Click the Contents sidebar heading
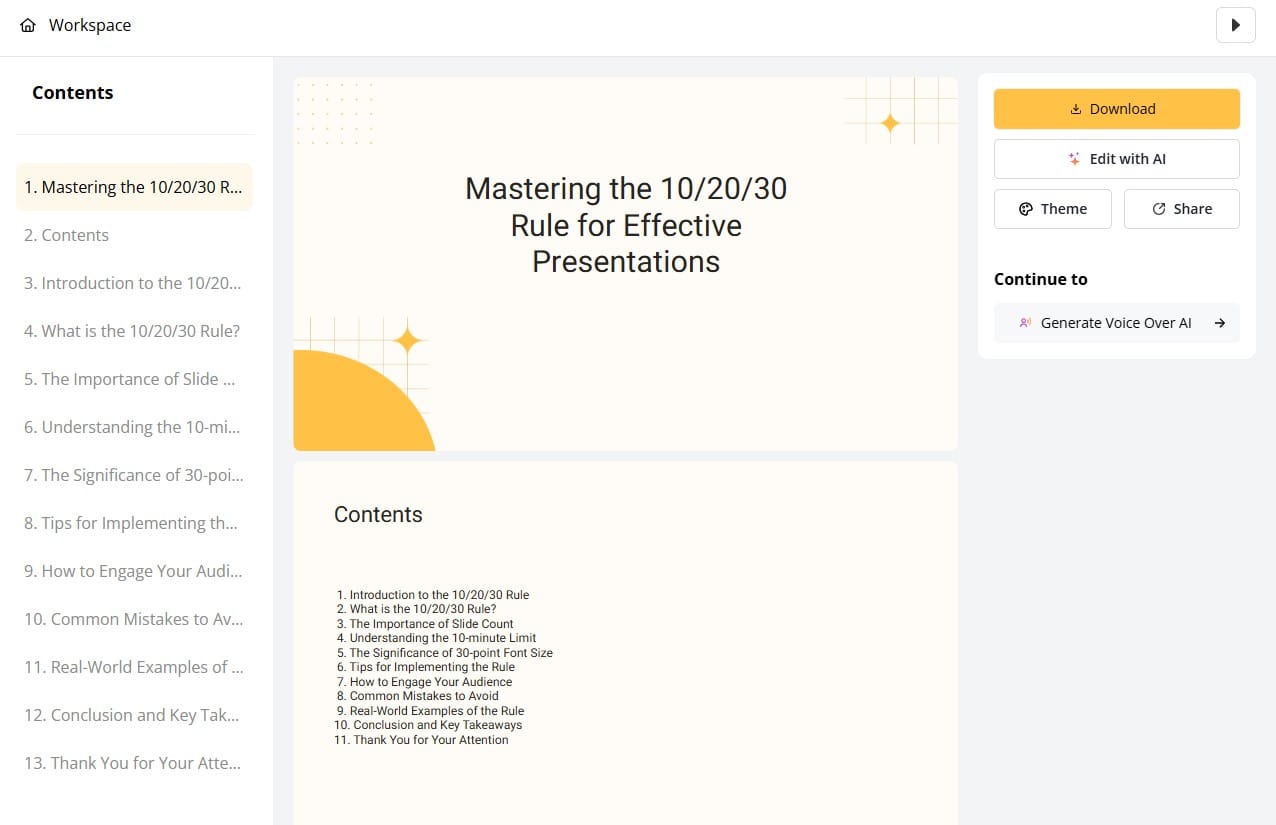This screenshot has height=825, width=1276. click(x=73, y=93)
